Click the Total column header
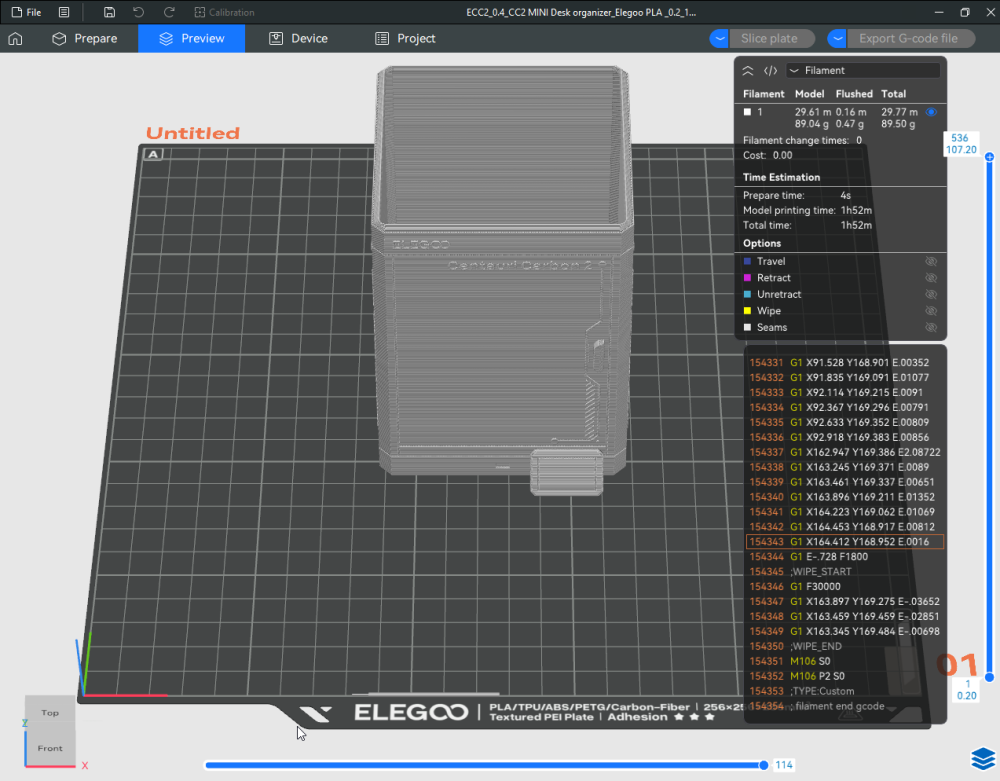This screenshot has height=781, width=1000. coord(893,94)
